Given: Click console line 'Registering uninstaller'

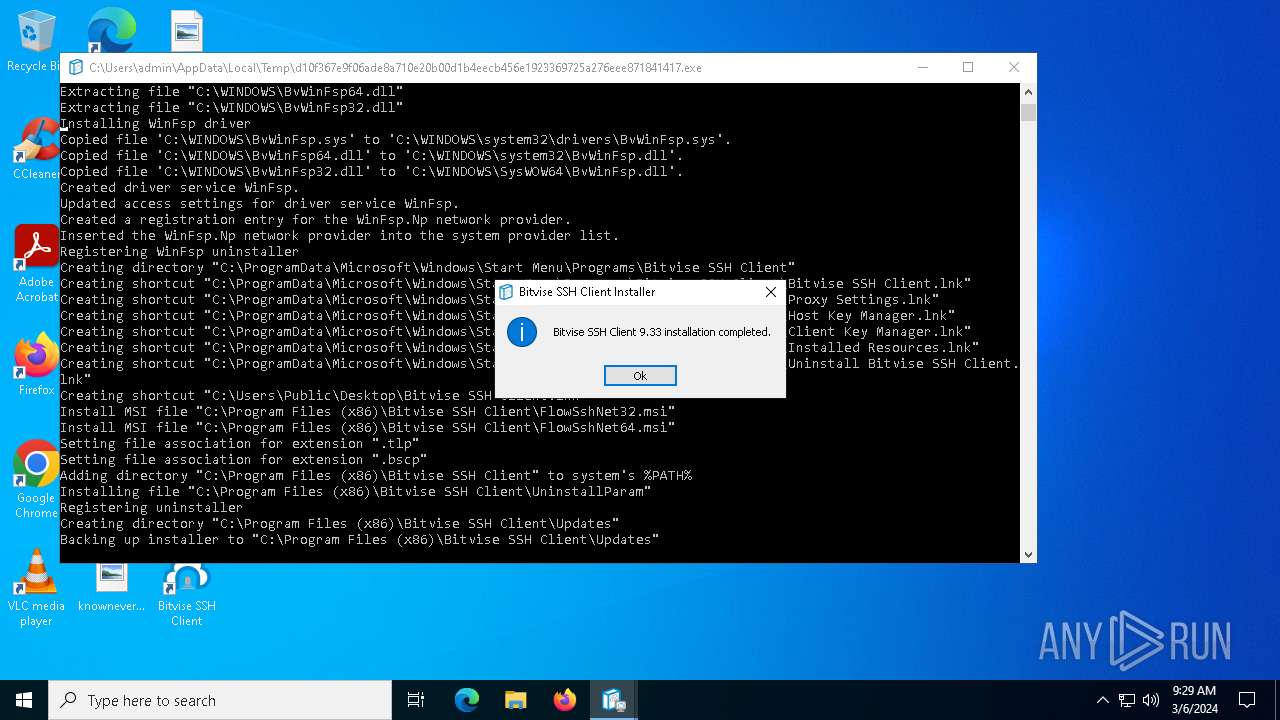Looking at the screenshot, I should tap(151, 508).
